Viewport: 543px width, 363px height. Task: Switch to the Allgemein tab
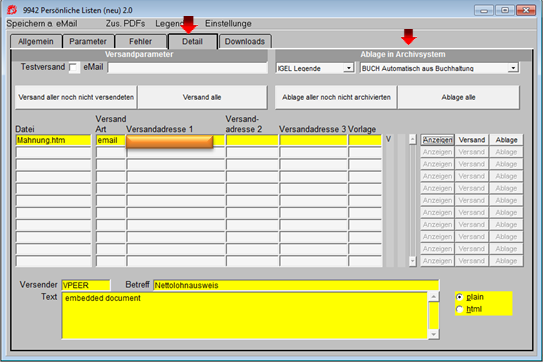[36, 42]
